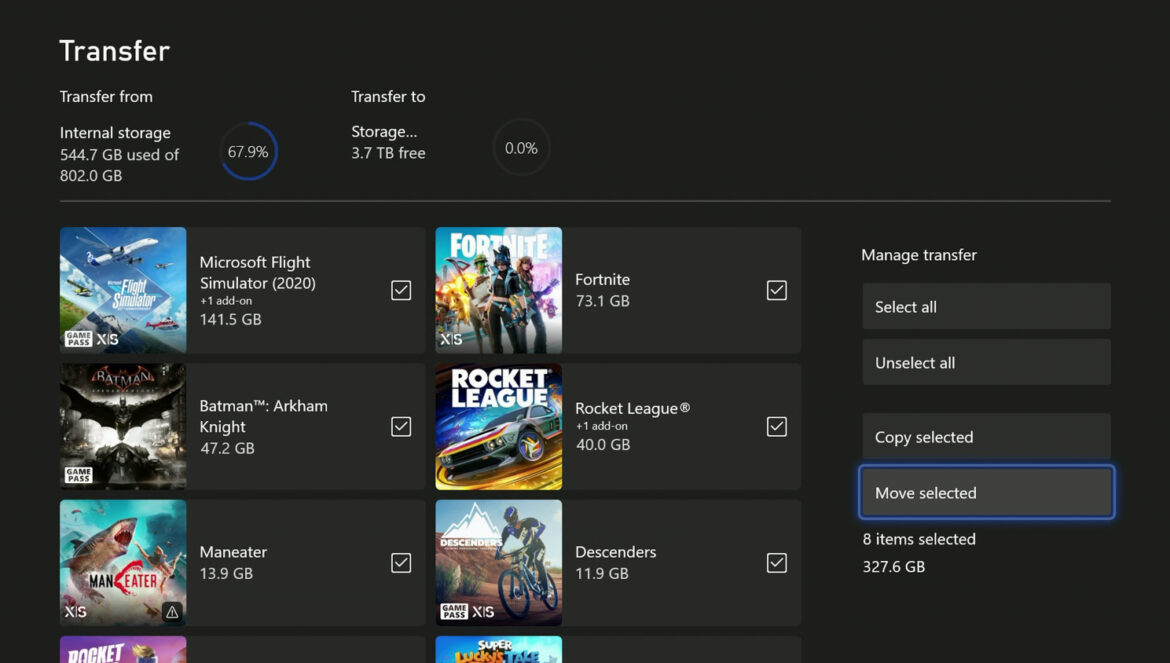
Task: Click the 'Transfer to' label
Action: (388, 96)
